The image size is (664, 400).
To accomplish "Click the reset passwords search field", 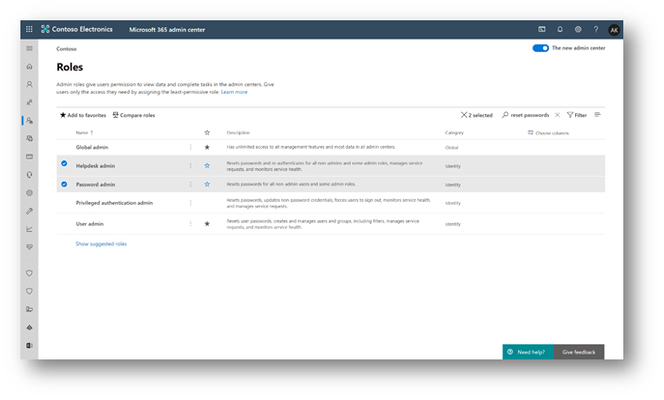I will 530,115.
